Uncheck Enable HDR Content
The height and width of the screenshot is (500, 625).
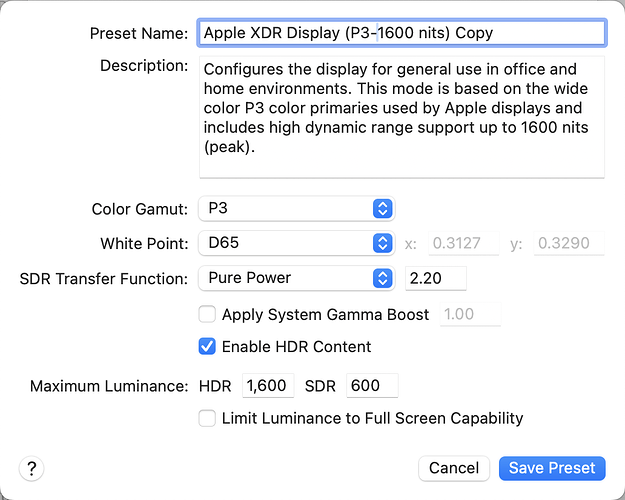(207, 346)
